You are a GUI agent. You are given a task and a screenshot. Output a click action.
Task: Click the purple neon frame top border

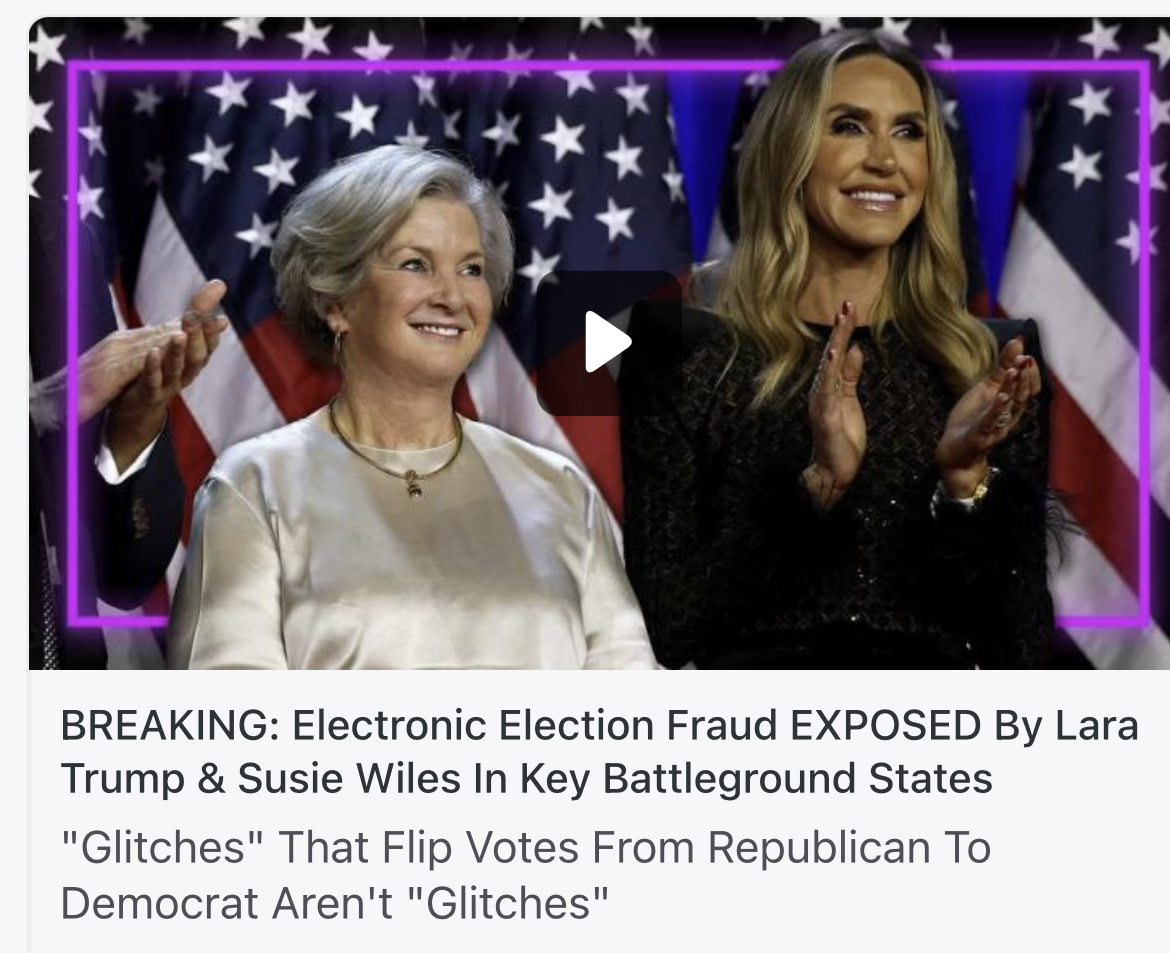coord(608,66)
